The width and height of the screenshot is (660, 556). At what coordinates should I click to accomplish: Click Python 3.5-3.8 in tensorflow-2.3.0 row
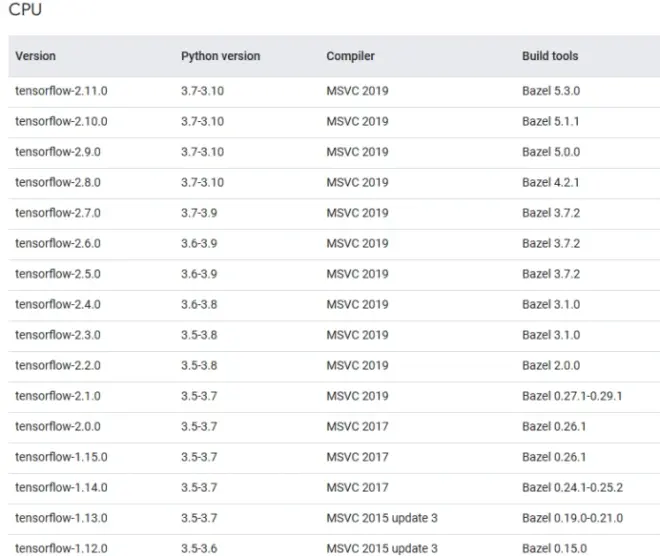[199, 335]
